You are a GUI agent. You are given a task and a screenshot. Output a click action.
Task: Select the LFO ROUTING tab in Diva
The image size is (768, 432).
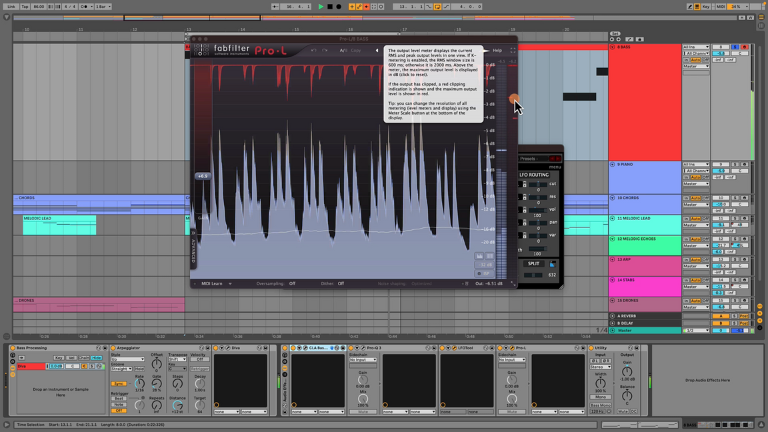point(534,175)
